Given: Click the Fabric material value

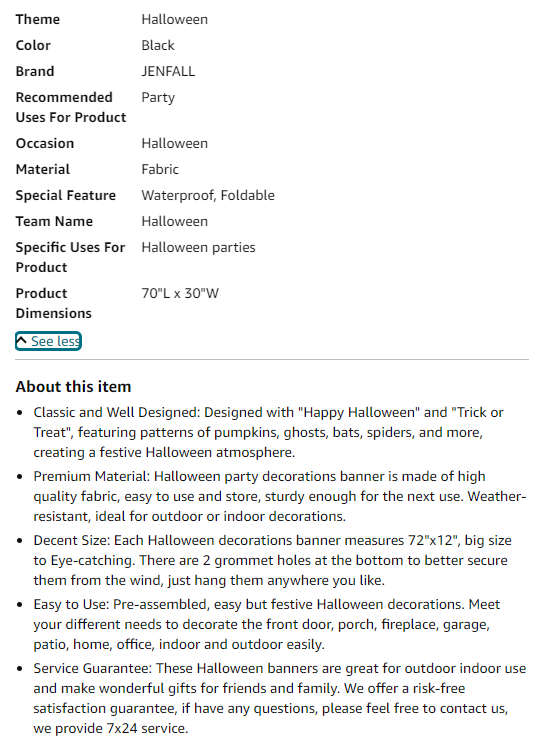Looking at the screenshot, I should [160, 169].
